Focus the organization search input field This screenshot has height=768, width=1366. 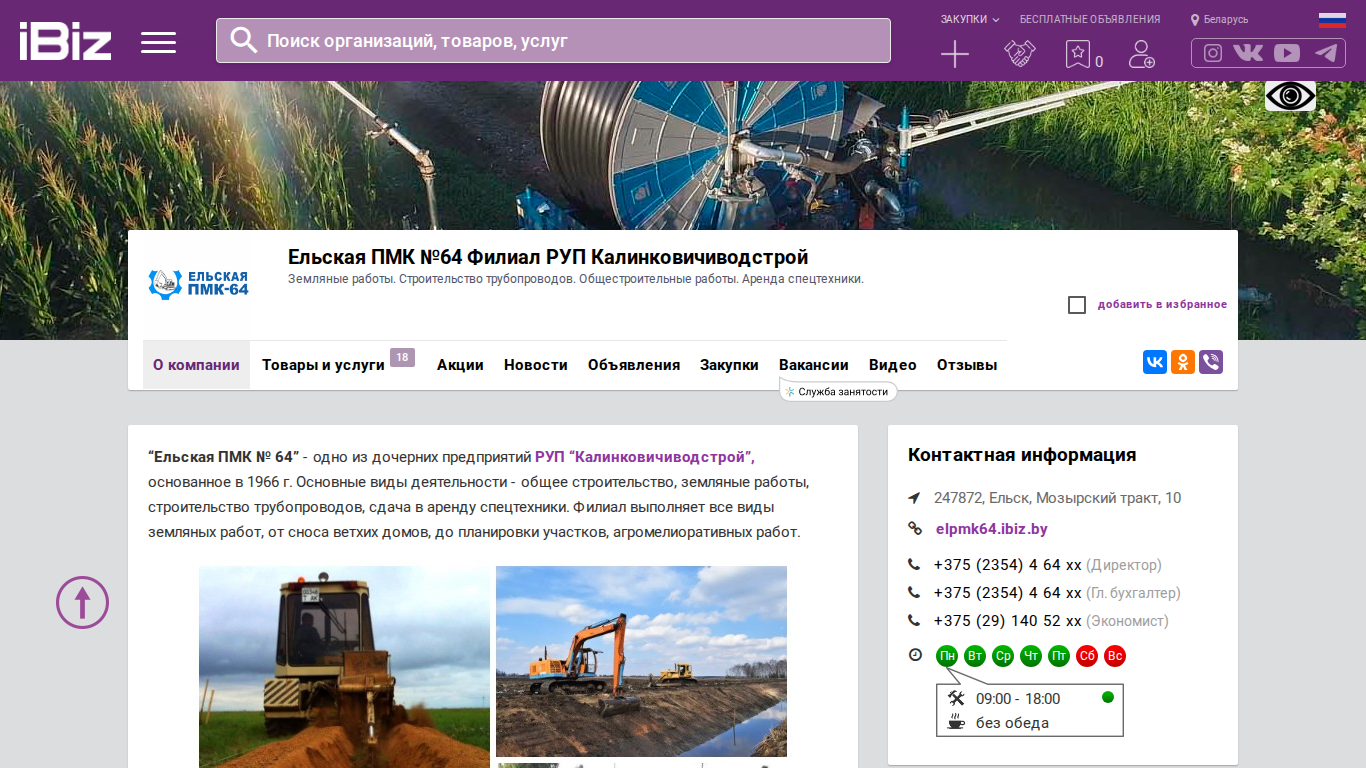click(553, 40)
